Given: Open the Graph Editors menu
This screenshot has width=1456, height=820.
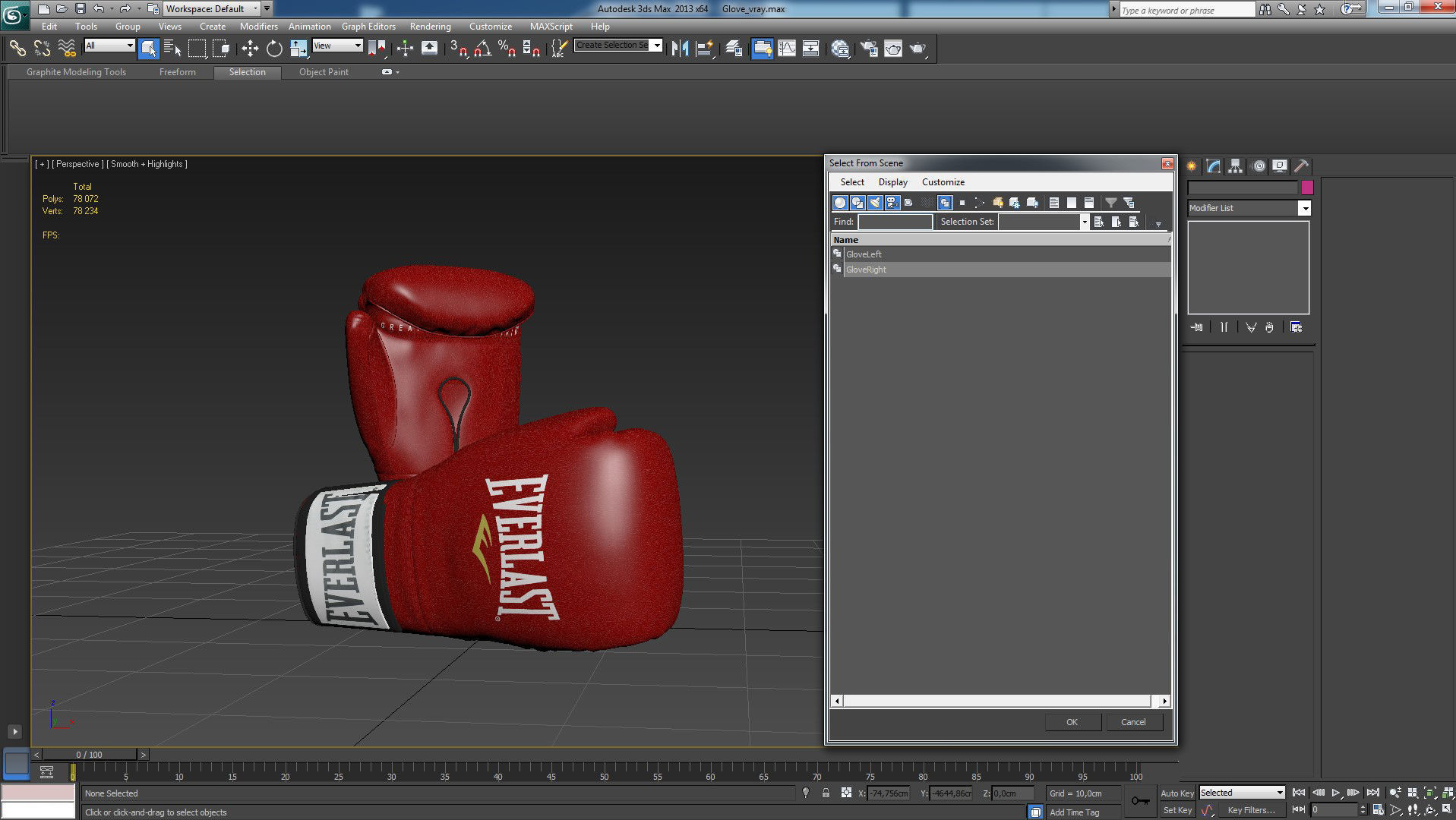Looking at the screenshot, I should (x=368, y=27).
